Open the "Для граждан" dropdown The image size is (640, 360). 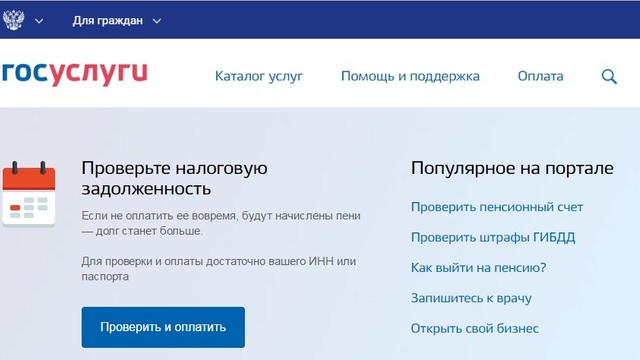pos(116,20)
